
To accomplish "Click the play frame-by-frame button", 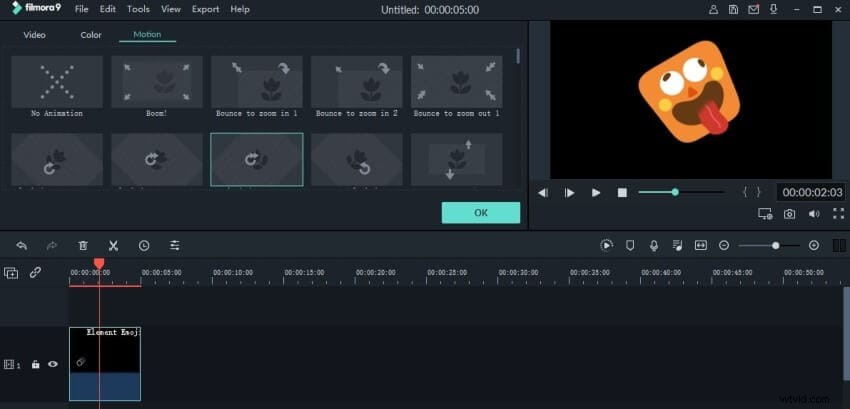I will [569, 193].
